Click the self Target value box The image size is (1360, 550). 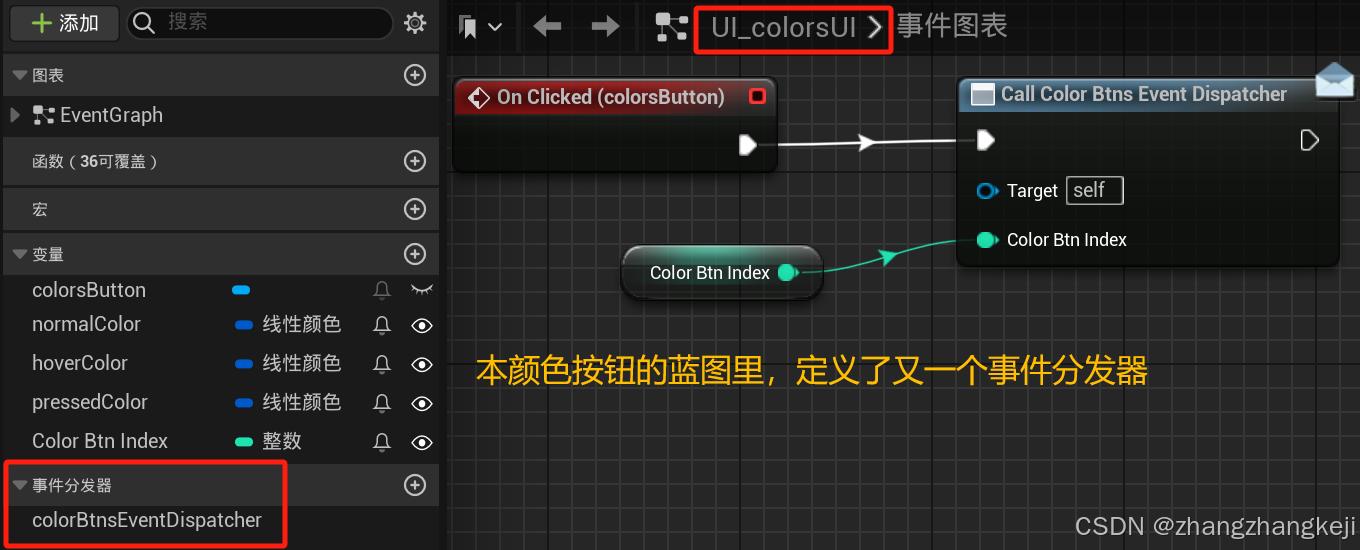[x=1095, y=190]
